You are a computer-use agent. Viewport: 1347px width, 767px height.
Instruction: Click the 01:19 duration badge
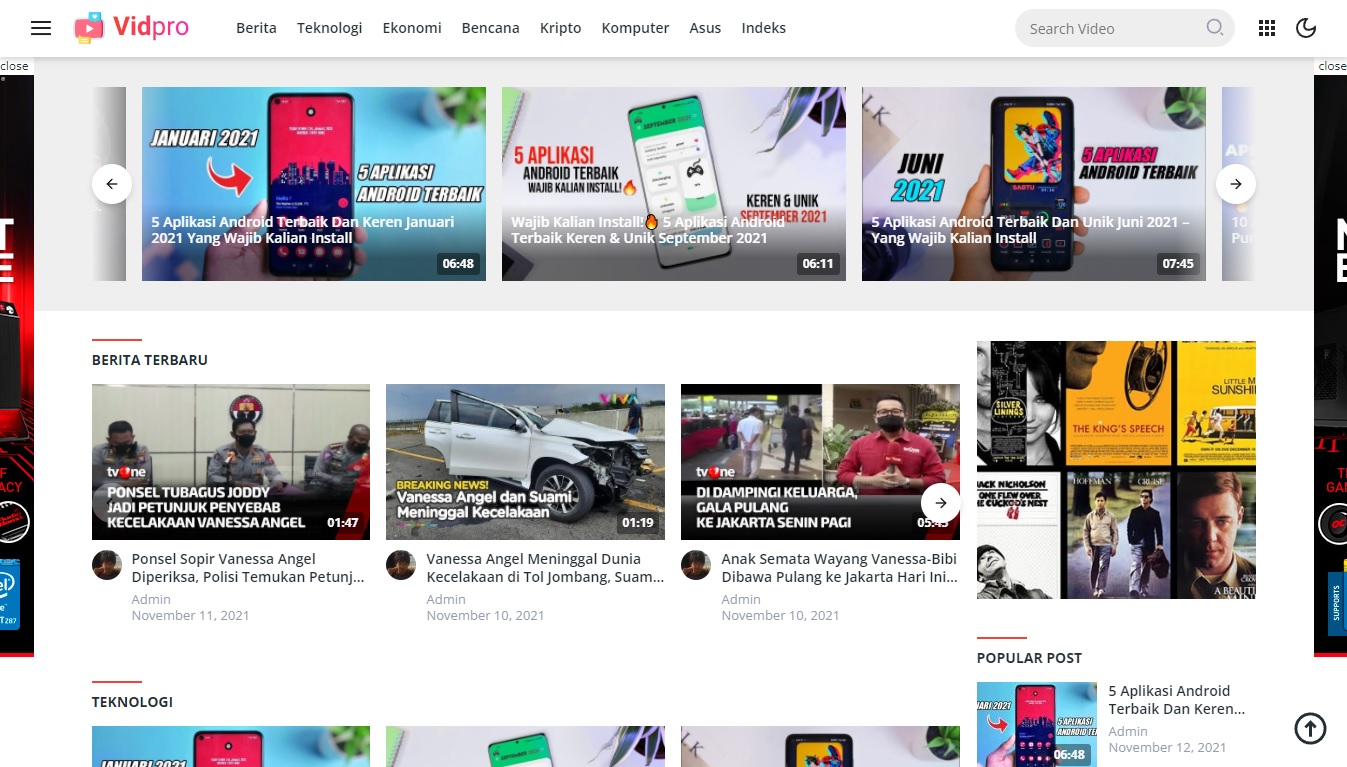coord(637,522)
